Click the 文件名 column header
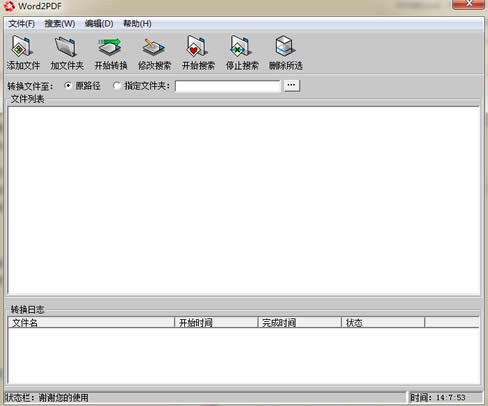 (91, 322)
